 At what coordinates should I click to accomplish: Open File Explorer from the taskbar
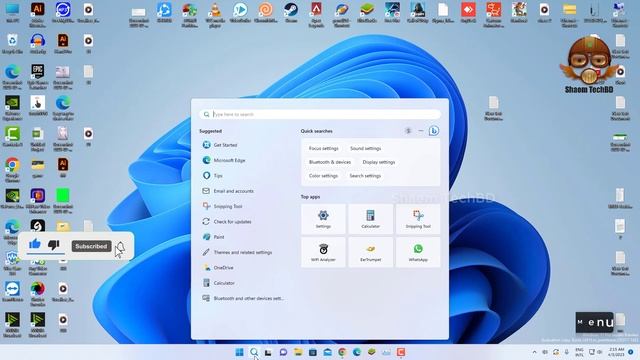coord(298,352)
